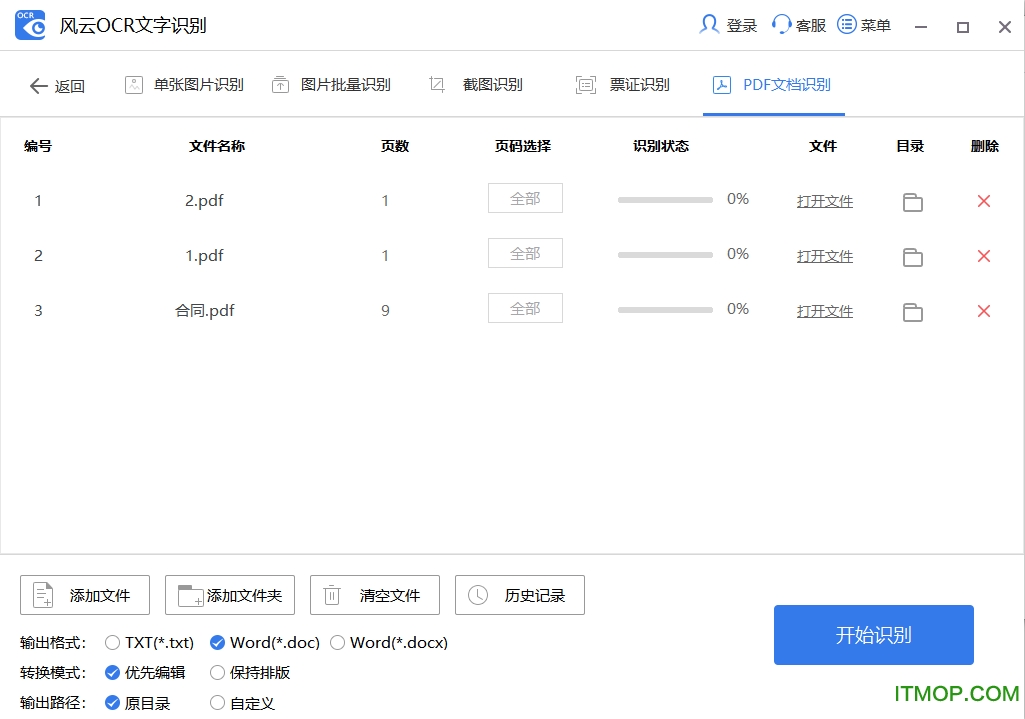Select the 图片批量识别 batch recognition icon
The width and height of the screenshot is (1025, 719).
click(281, 84)
